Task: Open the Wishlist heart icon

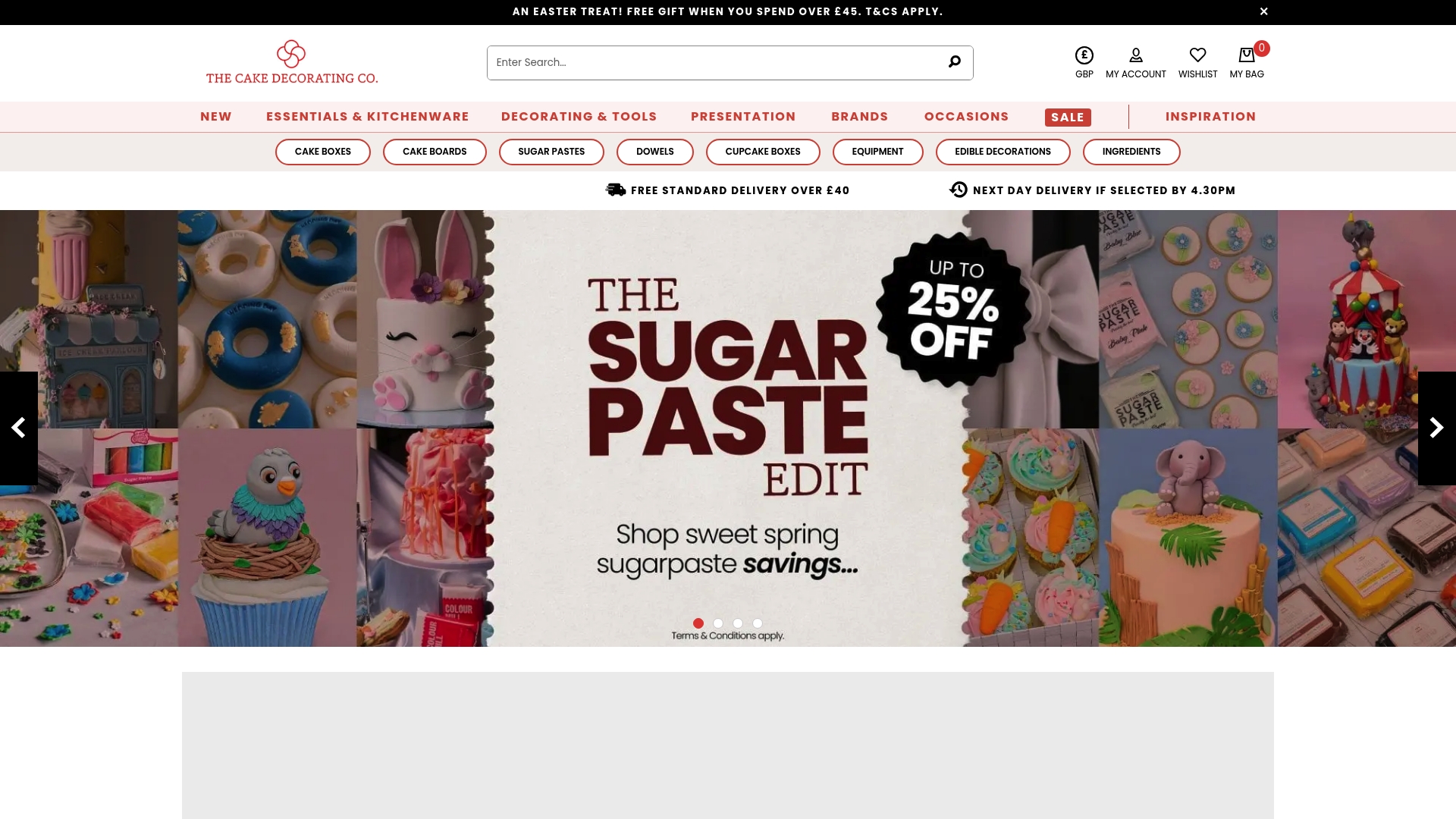Action: (x=1197, y=55)
